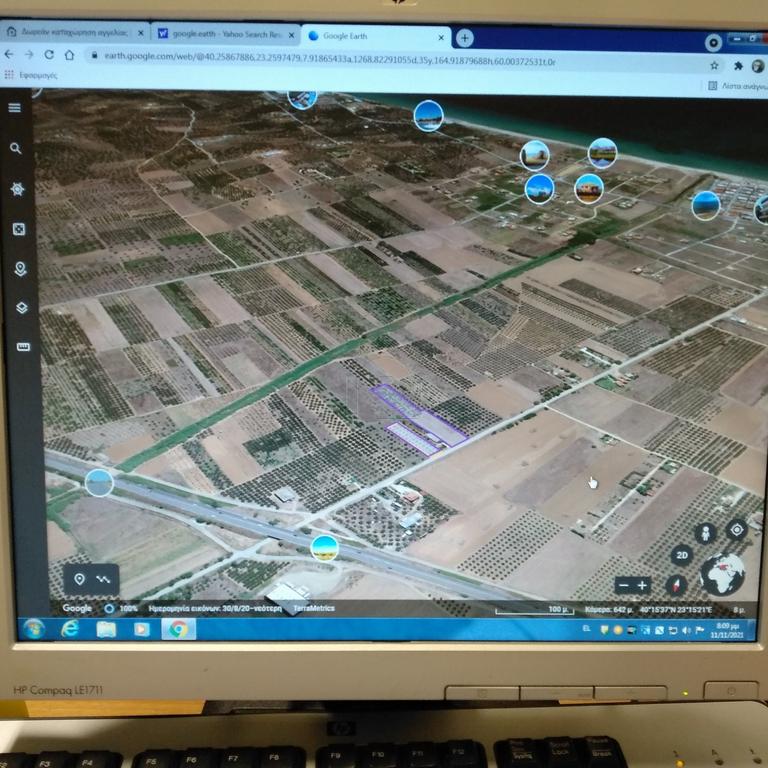768x768 pixels.
Task: Bookmark this page with the star icon
Action: click(x=715, y=65)
